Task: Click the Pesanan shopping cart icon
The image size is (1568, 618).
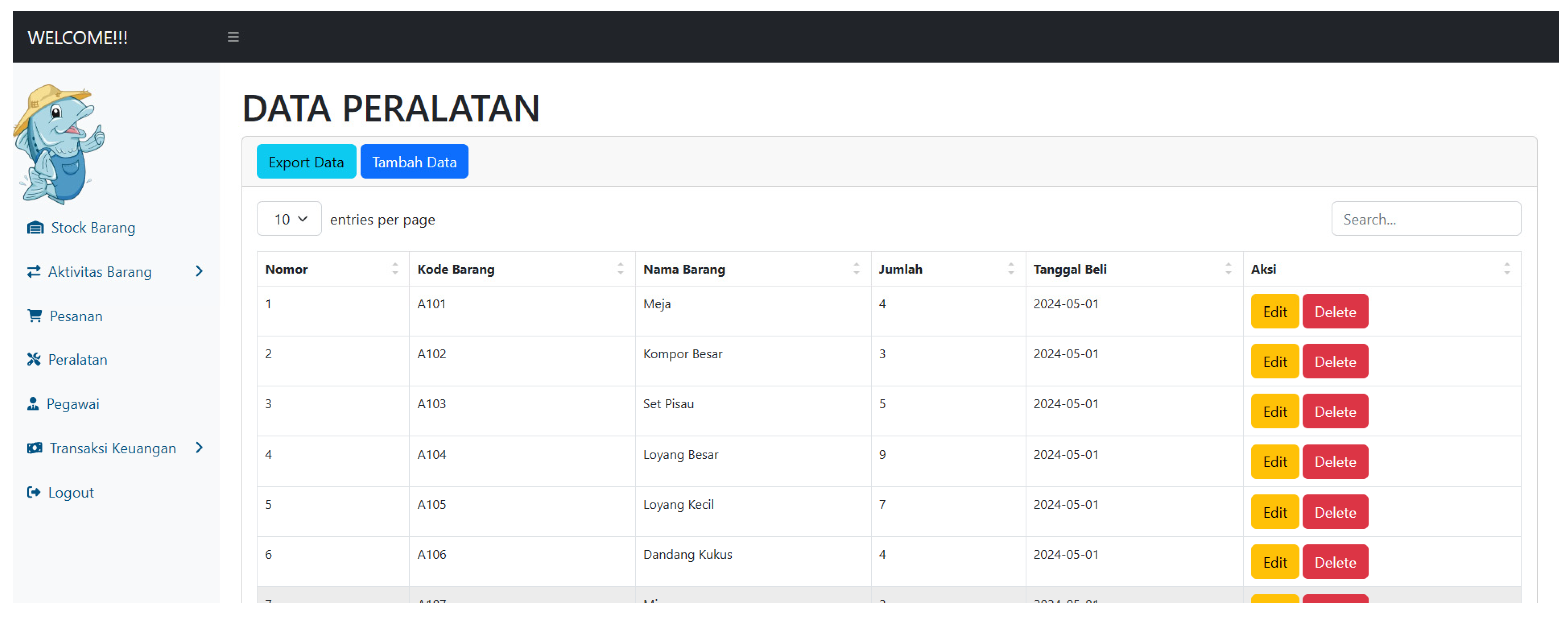Action: 34,315
